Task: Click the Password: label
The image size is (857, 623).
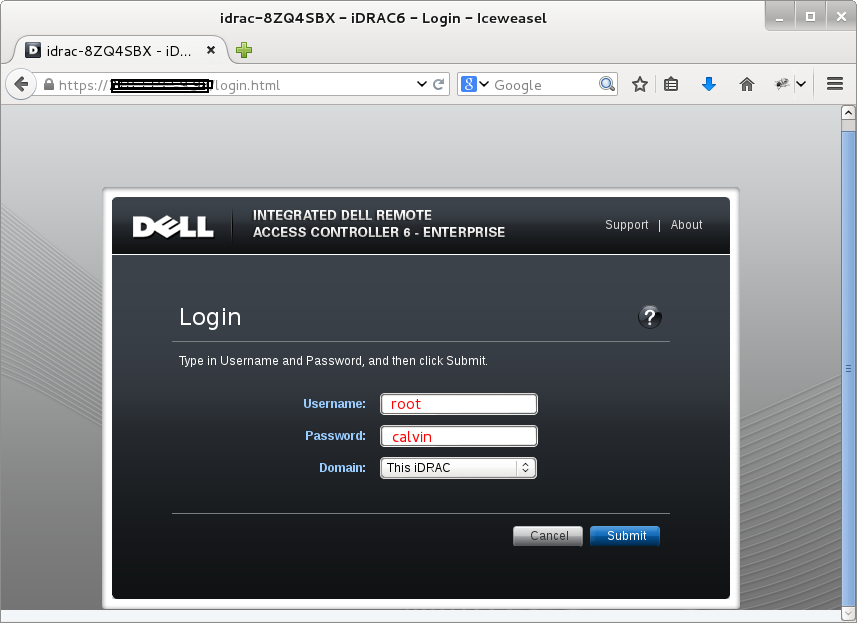Action: pos(336,436)
